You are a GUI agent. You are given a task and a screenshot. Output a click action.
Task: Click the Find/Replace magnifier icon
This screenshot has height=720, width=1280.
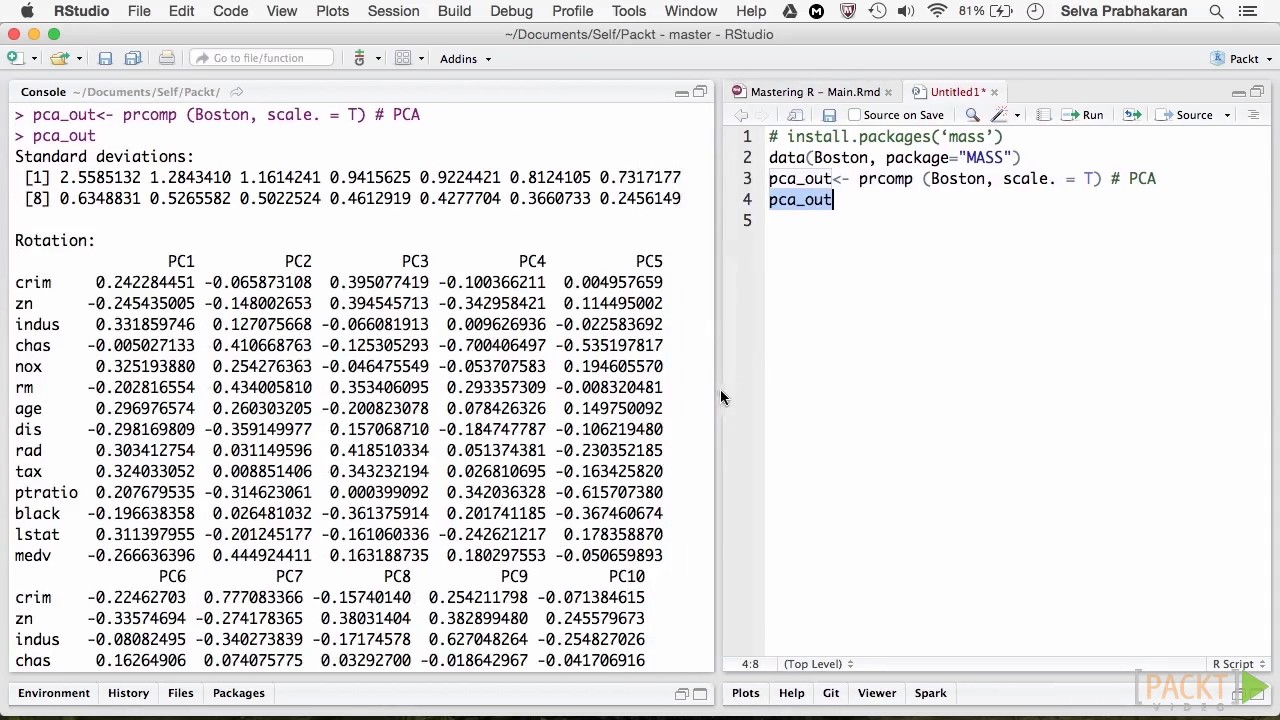click(x=972, y=115)
